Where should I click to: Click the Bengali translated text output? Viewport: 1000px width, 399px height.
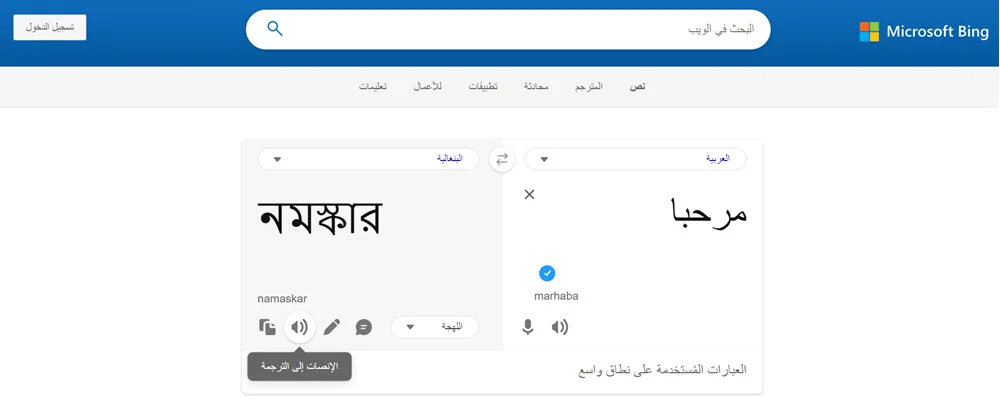[x=320, y=218]
